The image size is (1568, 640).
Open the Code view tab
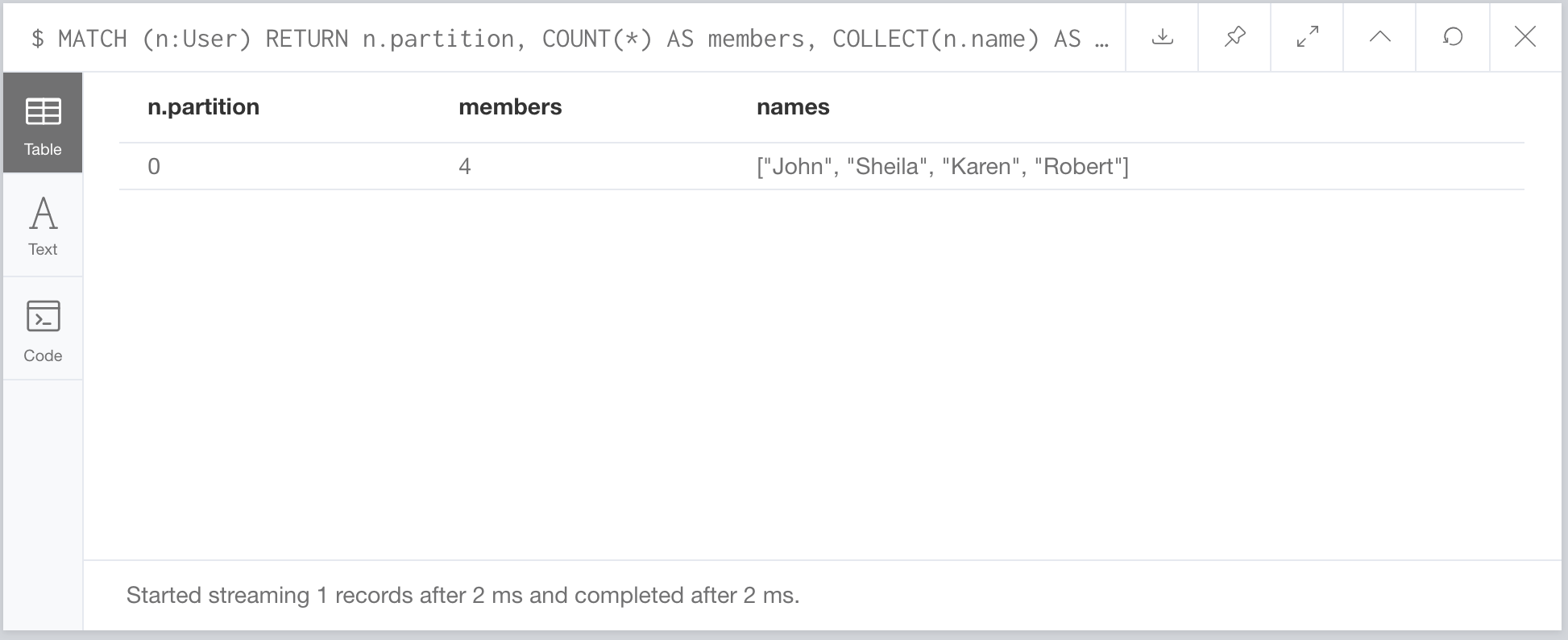click(43, 330)
